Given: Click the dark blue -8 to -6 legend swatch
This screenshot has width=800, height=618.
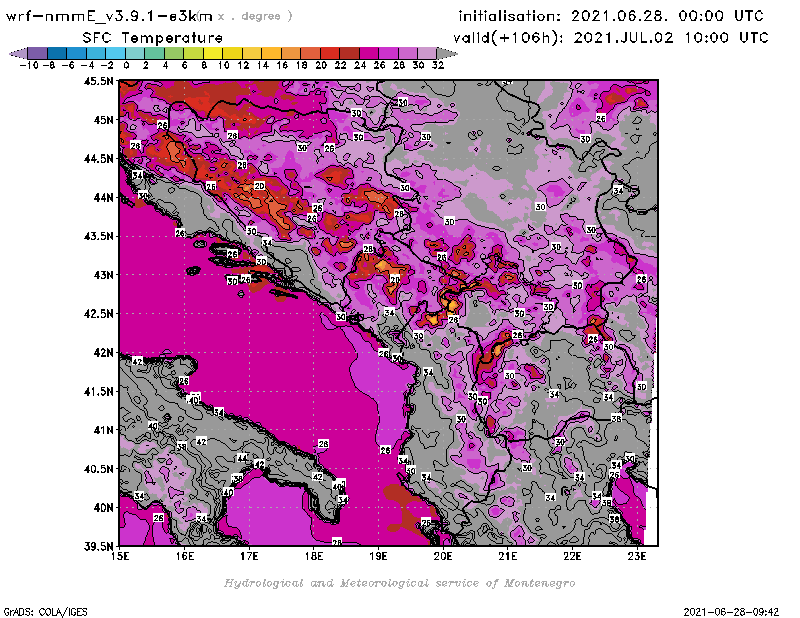Looking at the screenshot, I should [x=57, y=53].
